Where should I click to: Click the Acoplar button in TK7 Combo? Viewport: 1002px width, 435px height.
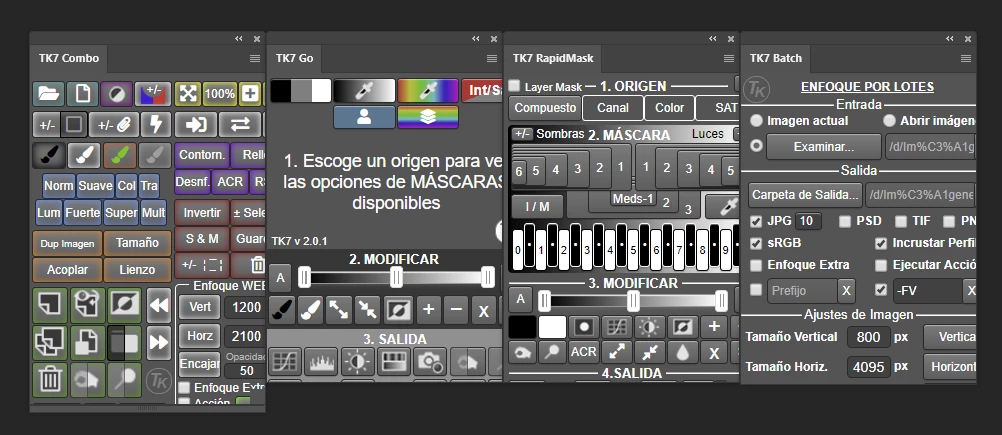coord(67,270)
